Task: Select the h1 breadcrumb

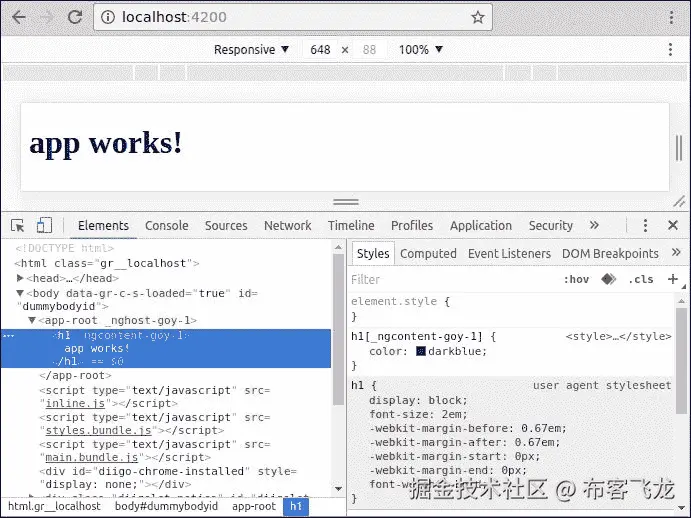Action: [x=296, y=506]
